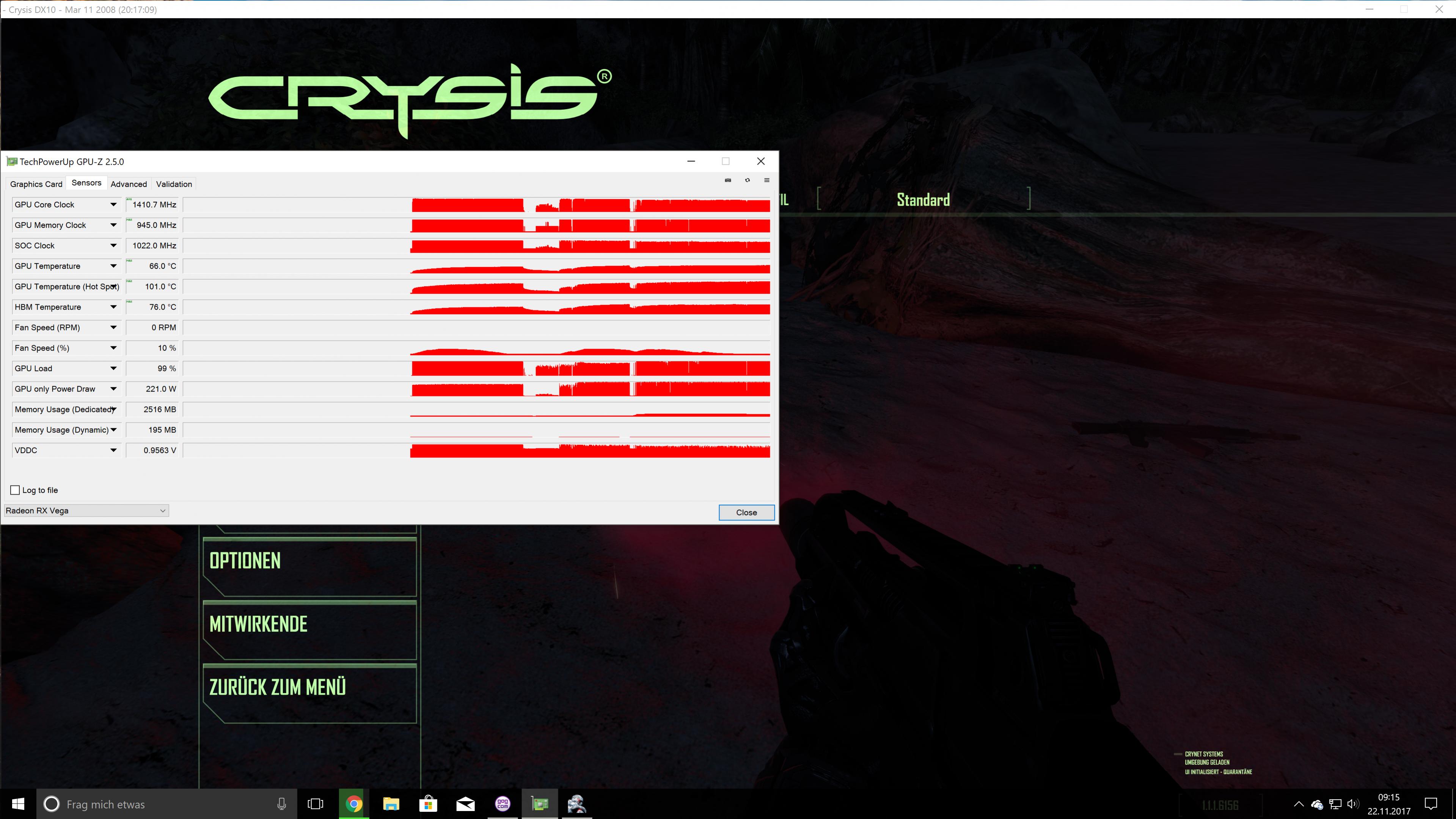Switch to the Graphics Card tab
Image resolution: width=1456 pixels, height=819 pixels.
[36, 184]
